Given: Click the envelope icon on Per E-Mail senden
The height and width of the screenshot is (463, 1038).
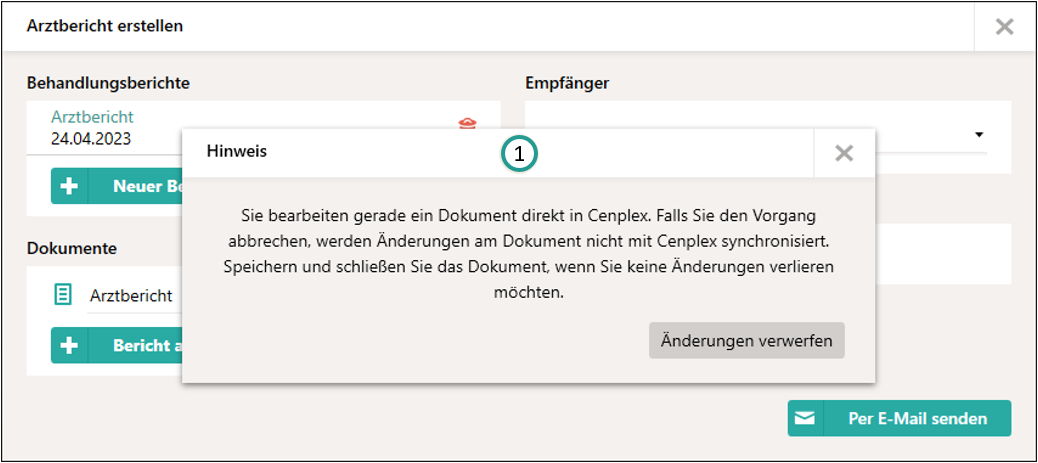Looking at the screenshot, I should [806, 419].
